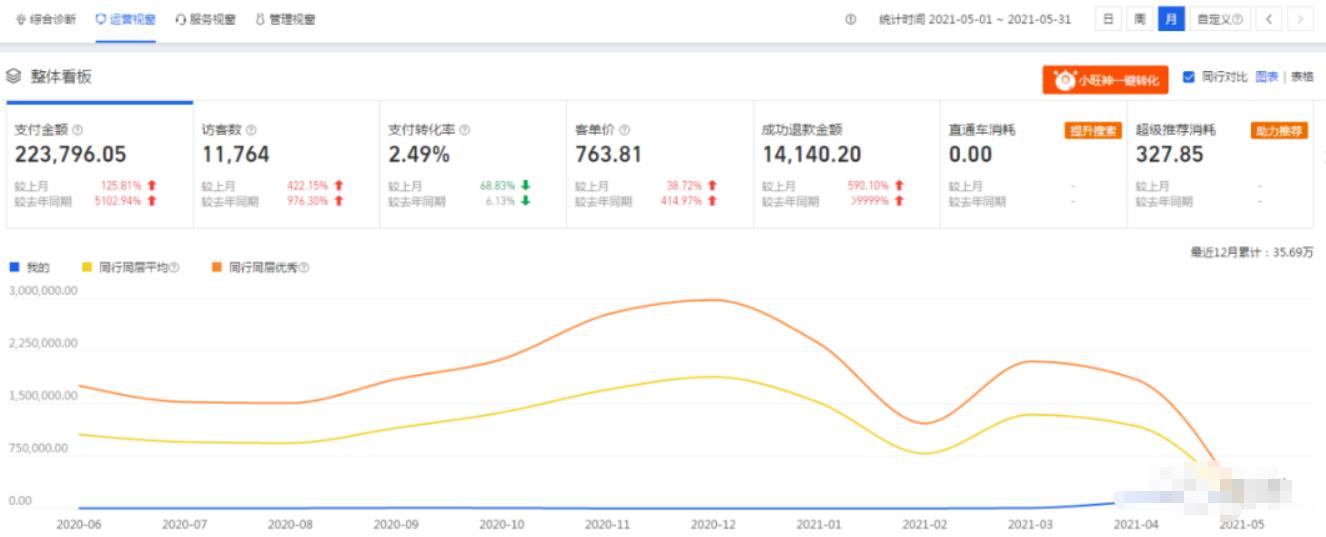Click the info icon beside 统计时间
The width and height of the screenshot is (1326, 537).
[x=850, y=19]
